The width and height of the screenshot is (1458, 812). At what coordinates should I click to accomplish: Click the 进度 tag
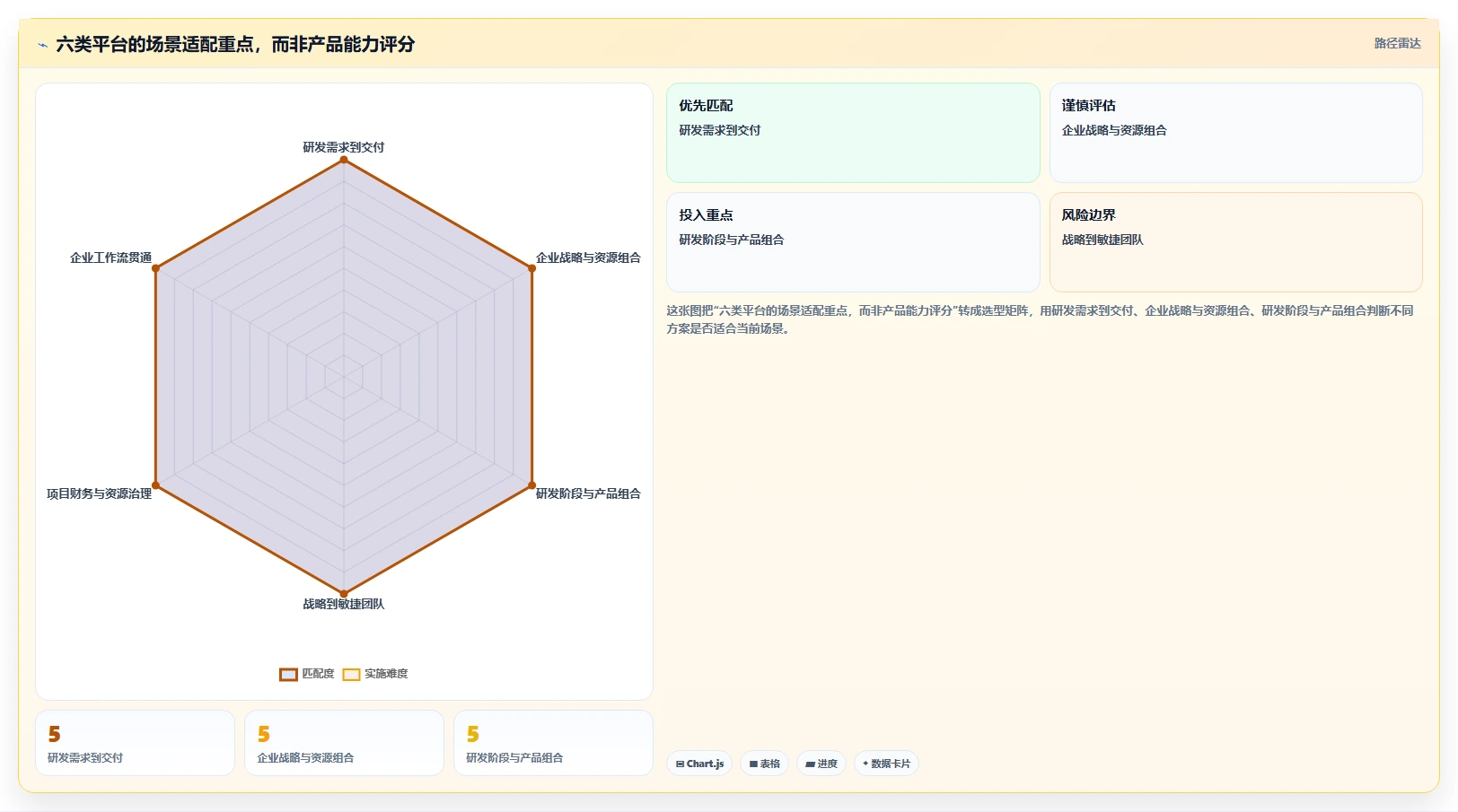821,764
